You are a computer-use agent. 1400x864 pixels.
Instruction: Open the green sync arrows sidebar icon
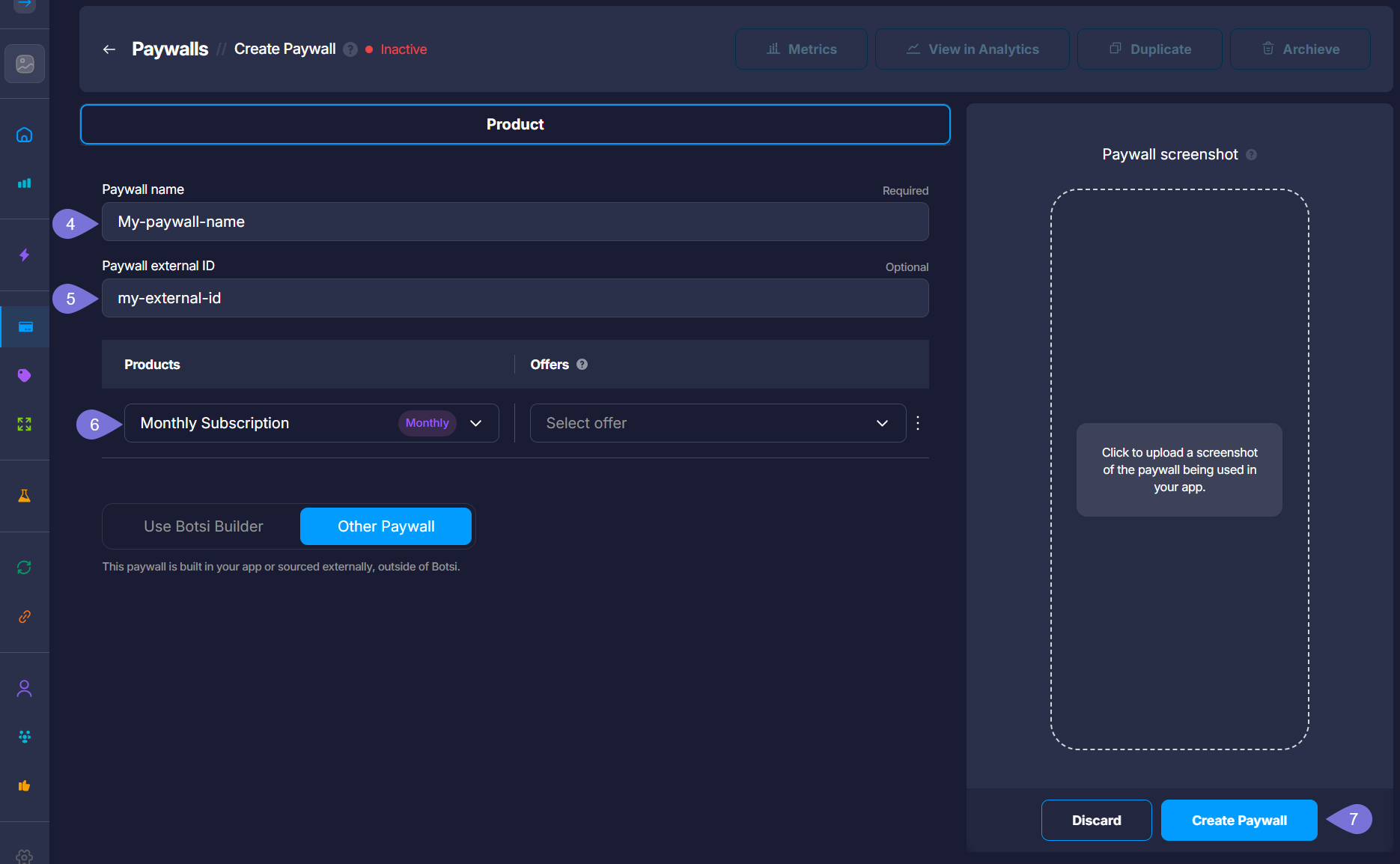(x=24, y=568)
